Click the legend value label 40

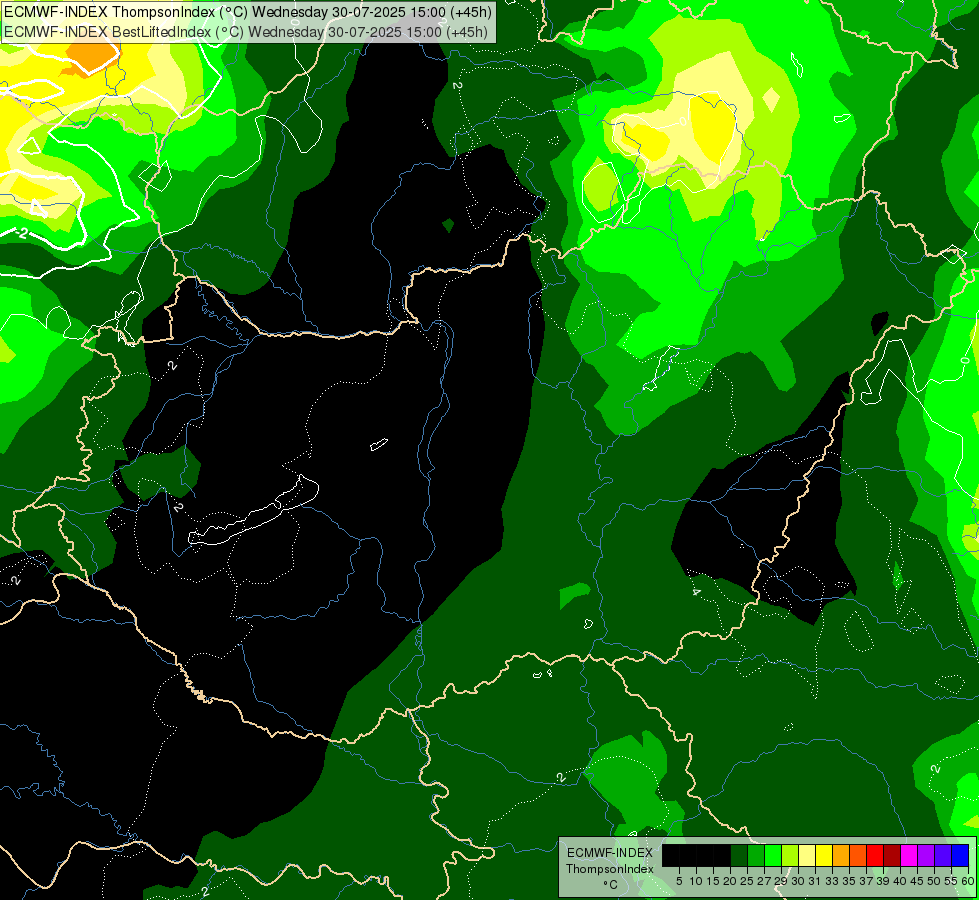pyautogui.click(x=900, y=881)
